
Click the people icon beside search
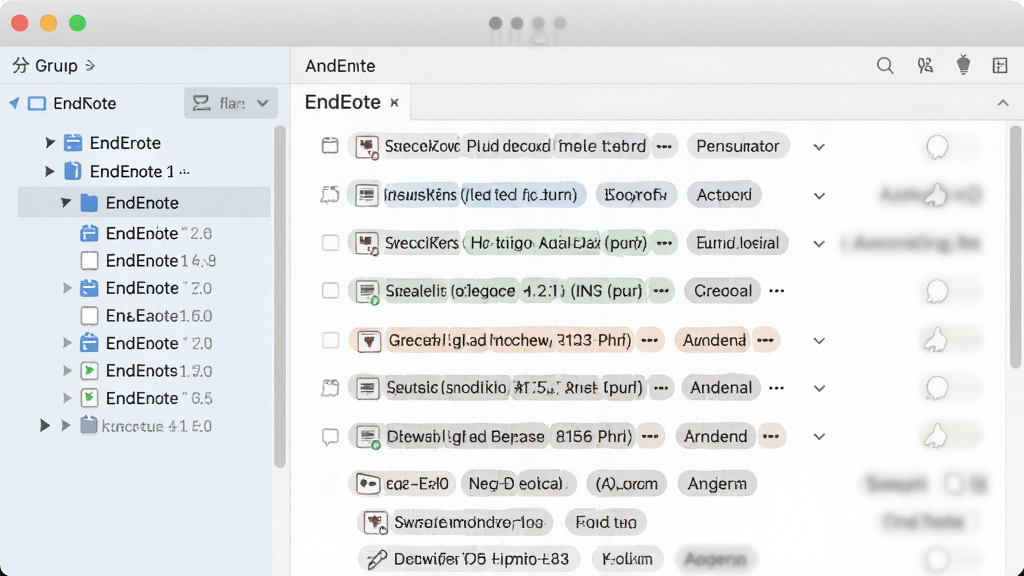pos(925,65)
